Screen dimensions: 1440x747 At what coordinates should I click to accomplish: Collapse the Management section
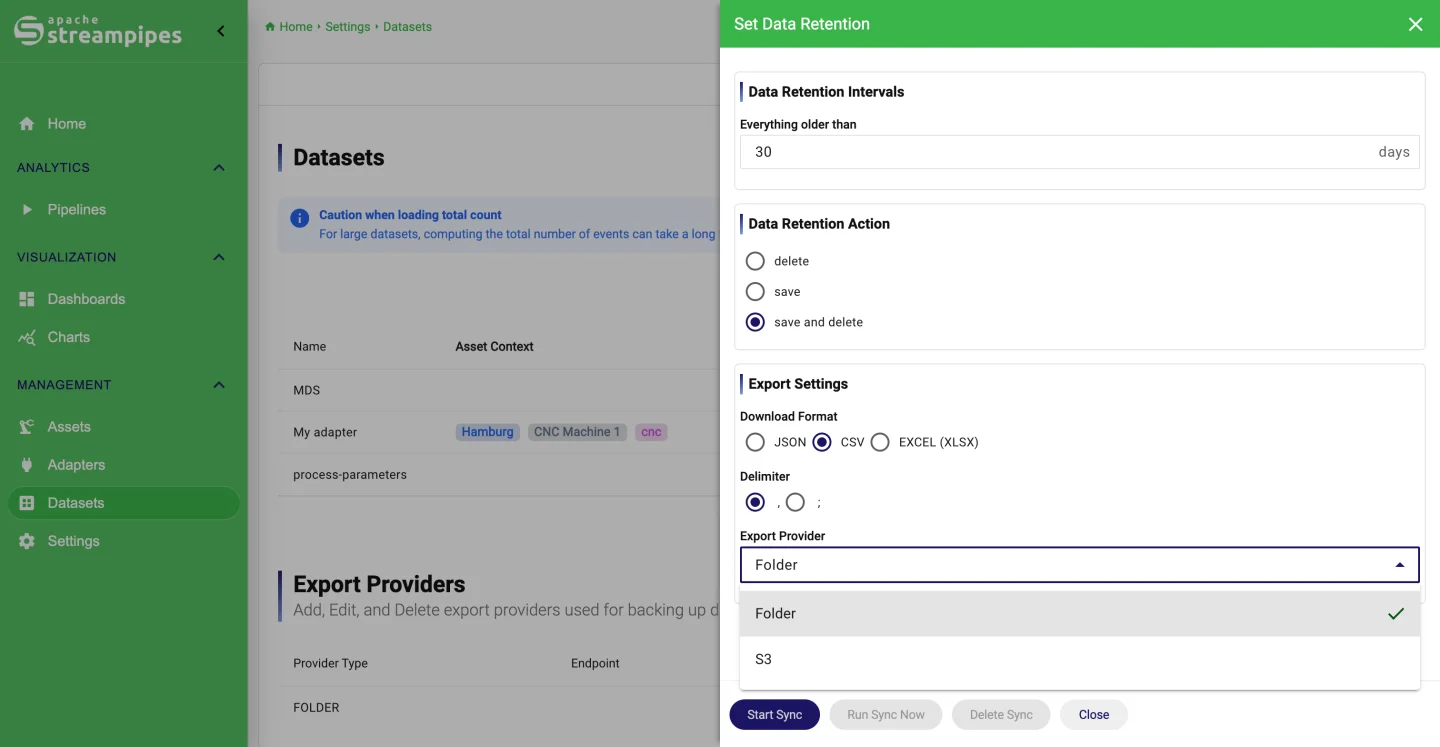pyautogui.click(x=219, y=385)
